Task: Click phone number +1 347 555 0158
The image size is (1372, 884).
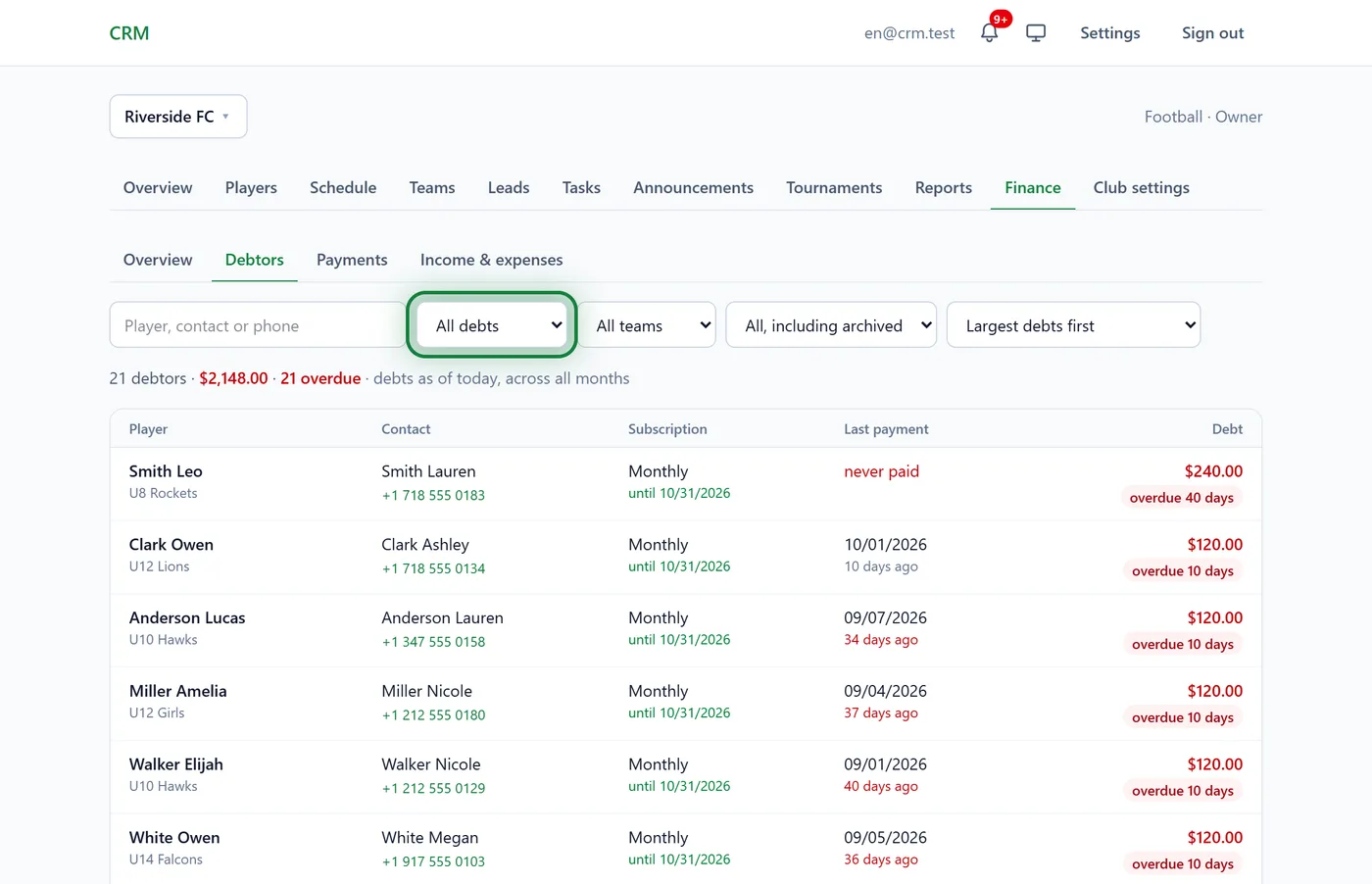Action: (433, 642)
